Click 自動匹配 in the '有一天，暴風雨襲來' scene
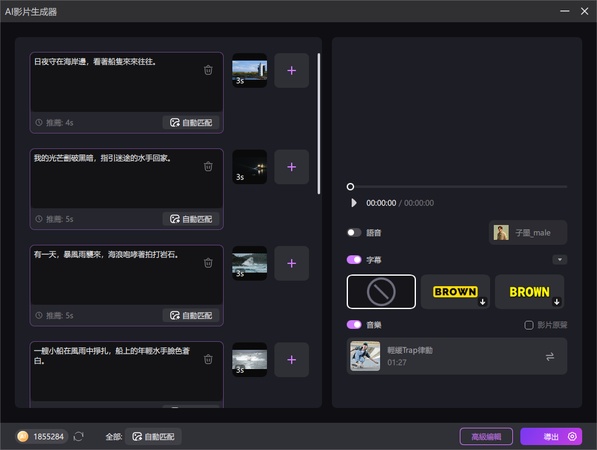 [191, 315]
